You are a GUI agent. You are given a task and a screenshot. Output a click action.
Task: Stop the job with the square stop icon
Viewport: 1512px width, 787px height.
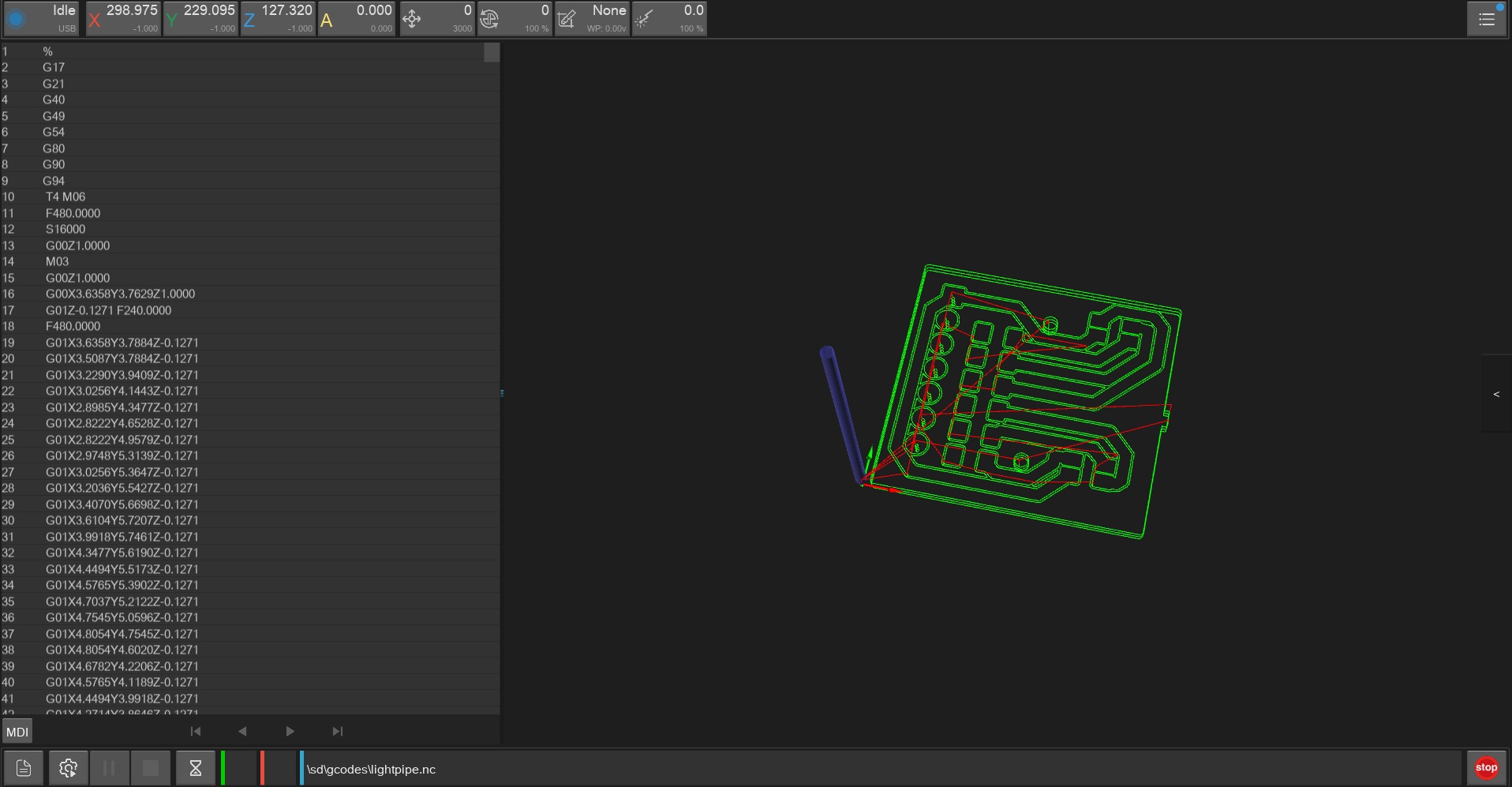coord(151,767)
